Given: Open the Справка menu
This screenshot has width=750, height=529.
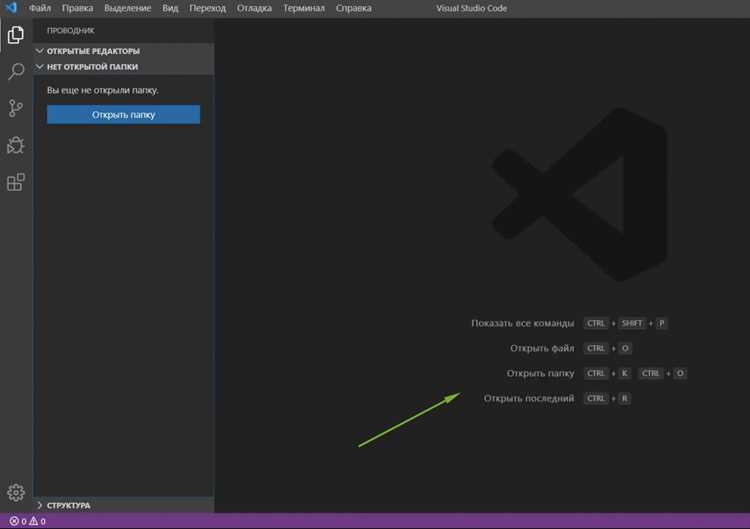Looking at the screenshot, I should [353, 8].
